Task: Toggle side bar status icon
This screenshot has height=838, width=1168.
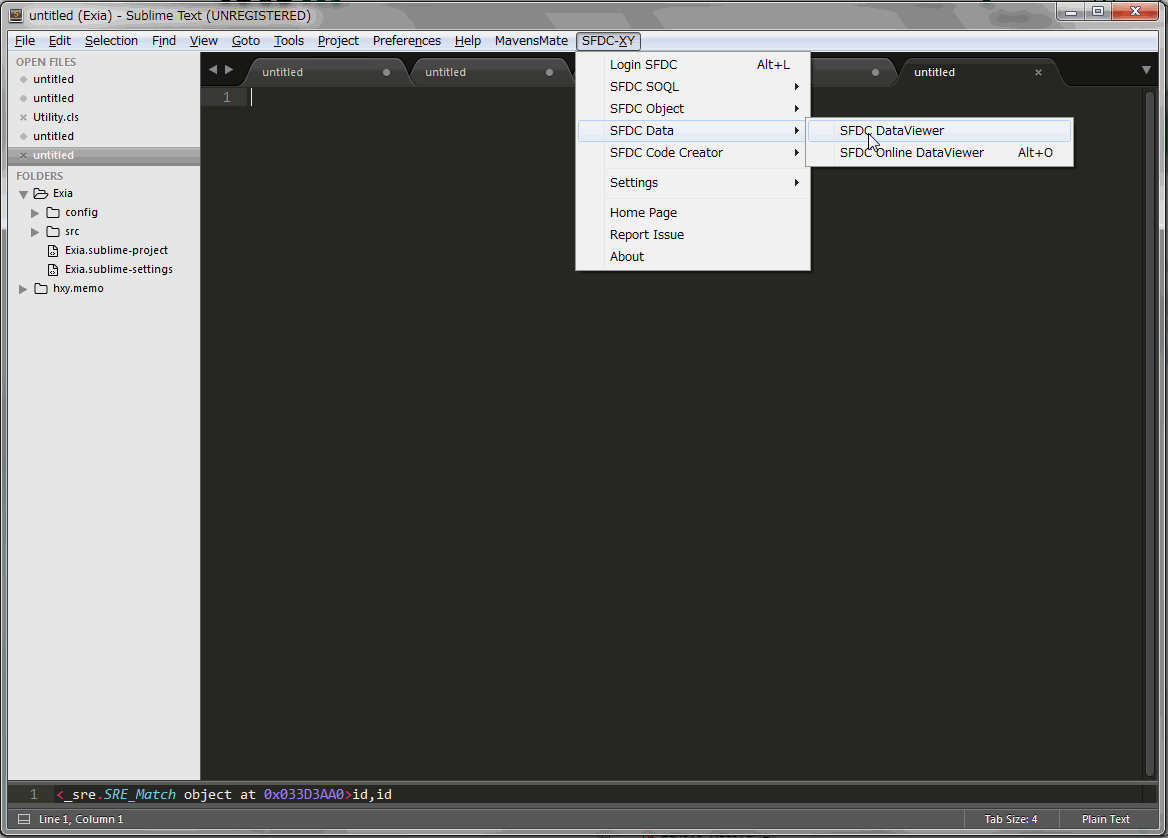Action: [x=24, y=819]
